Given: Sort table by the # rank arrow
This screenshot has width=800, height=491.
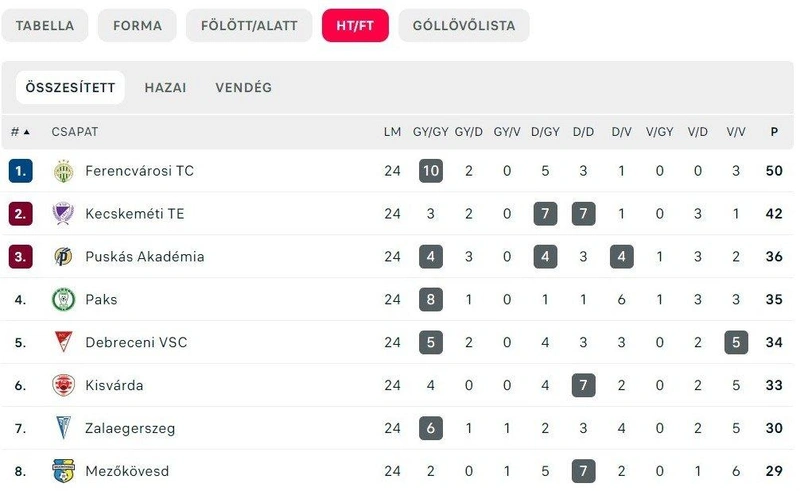Looking at the screenshot, I should pyautogui.click(x=20, y=132).
